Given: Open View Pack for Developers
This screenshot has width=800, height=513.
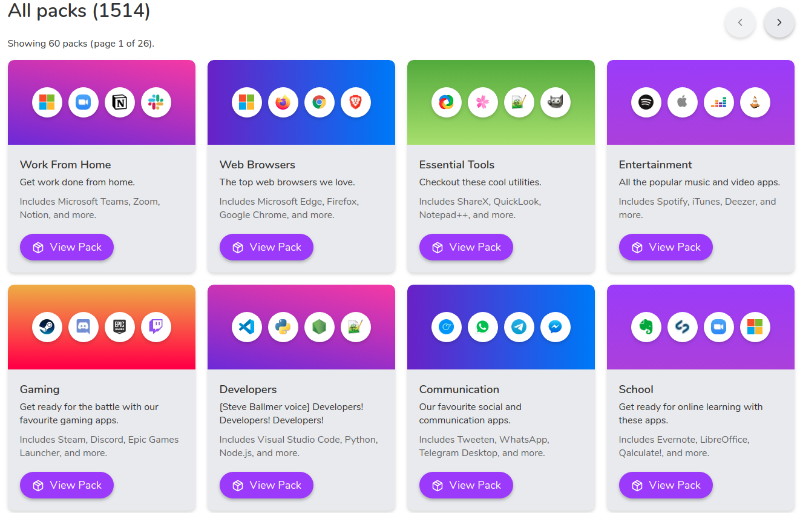Looking at the screenshot, I should pyautogui.click(x=266, y=485).
